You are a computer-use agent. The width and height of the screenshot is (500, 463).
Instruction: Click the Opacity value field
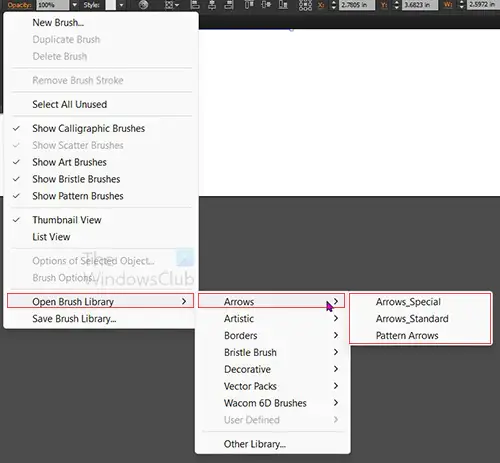click(53, 5)
